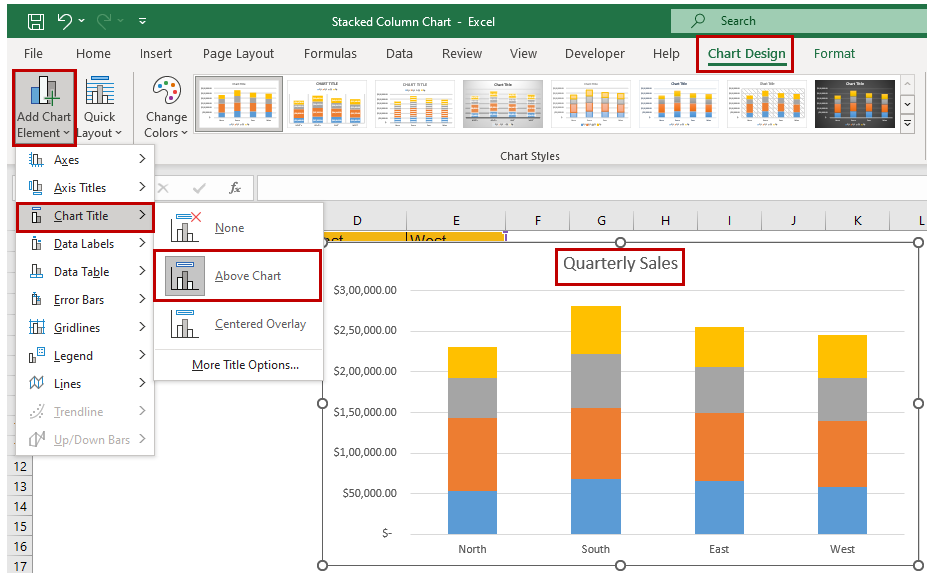Select the hatched background chart style thumbnail
This screenshot has width=932, height=578.
click(767, 104)
